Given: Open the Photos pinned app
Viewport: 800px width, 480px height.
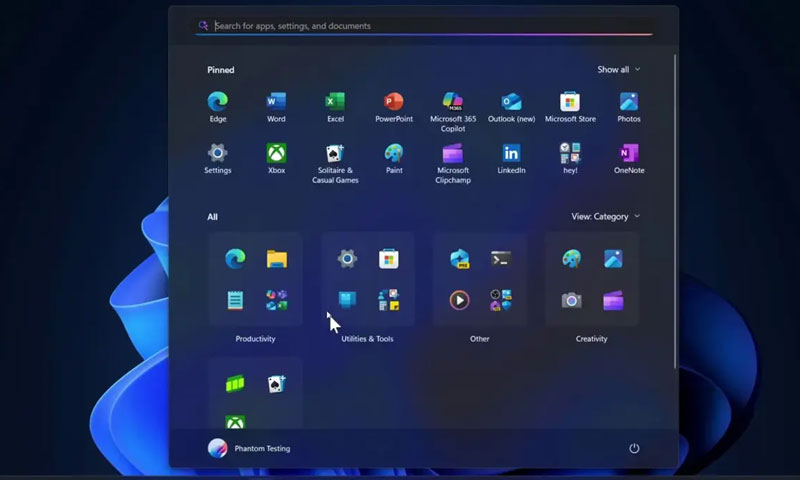Looking at the screenshot, I should click(629, 107).
